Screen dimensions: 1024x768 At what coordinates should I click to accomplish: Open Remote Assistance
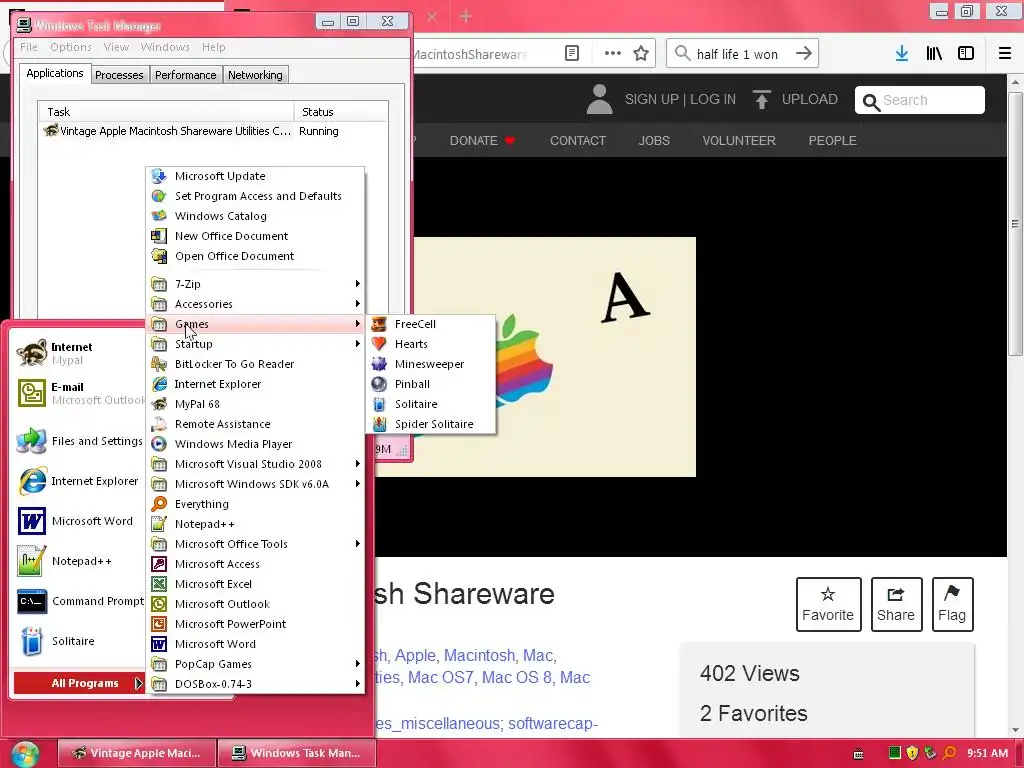point(255,424)
